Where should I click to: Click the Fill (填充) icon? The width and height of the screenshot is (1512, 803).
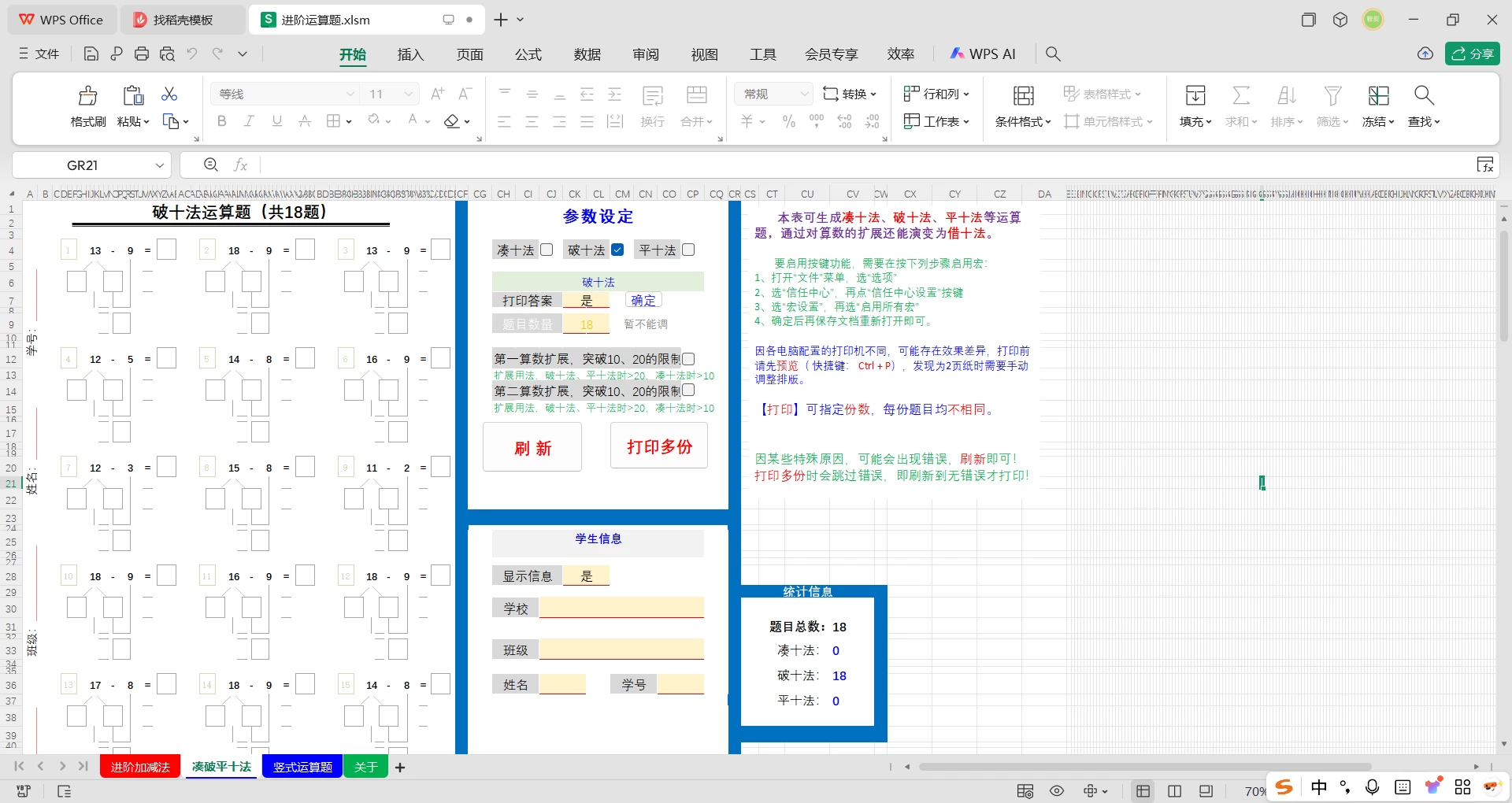pyautogui.click(x=1195, y=95)
